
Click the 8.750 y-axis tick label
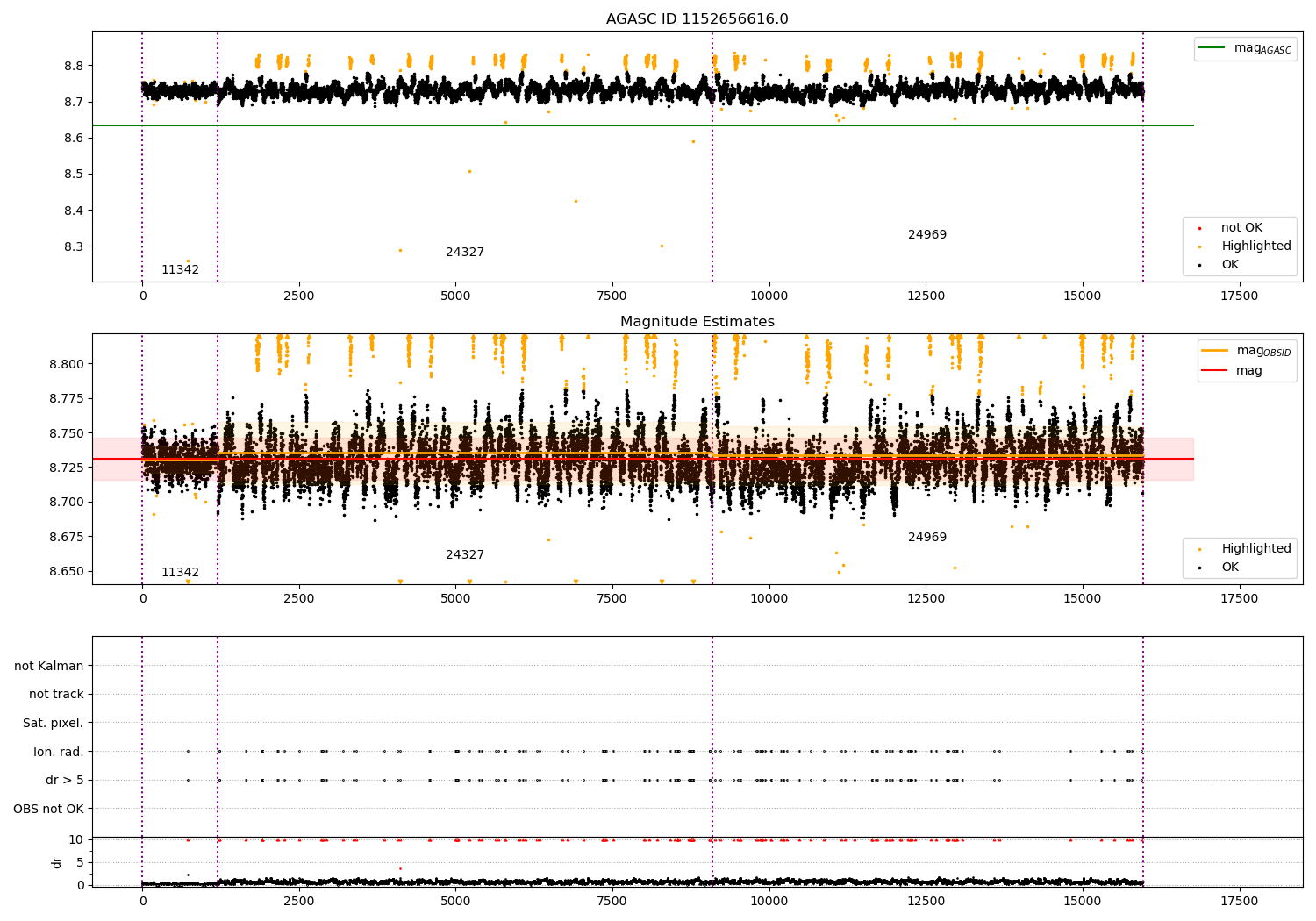68,433
